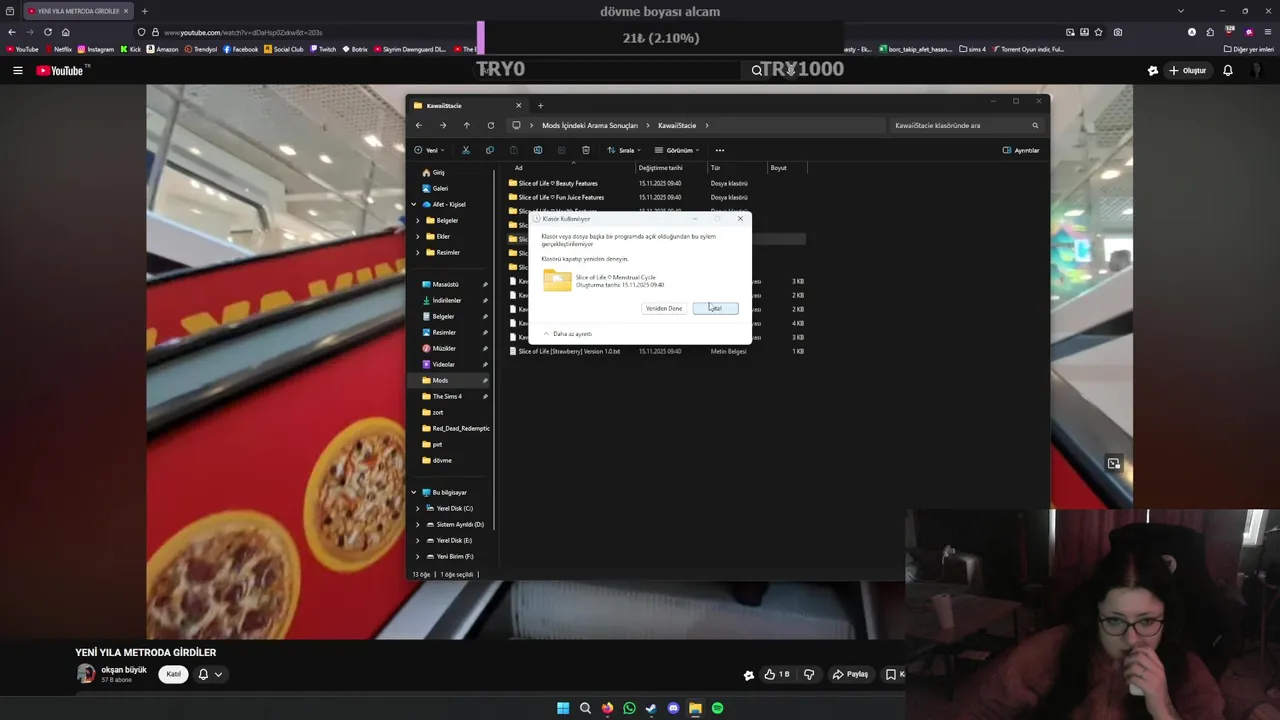Click İptal button in folder-in-use dialog

pyautogui.click(x=715, y=308)
